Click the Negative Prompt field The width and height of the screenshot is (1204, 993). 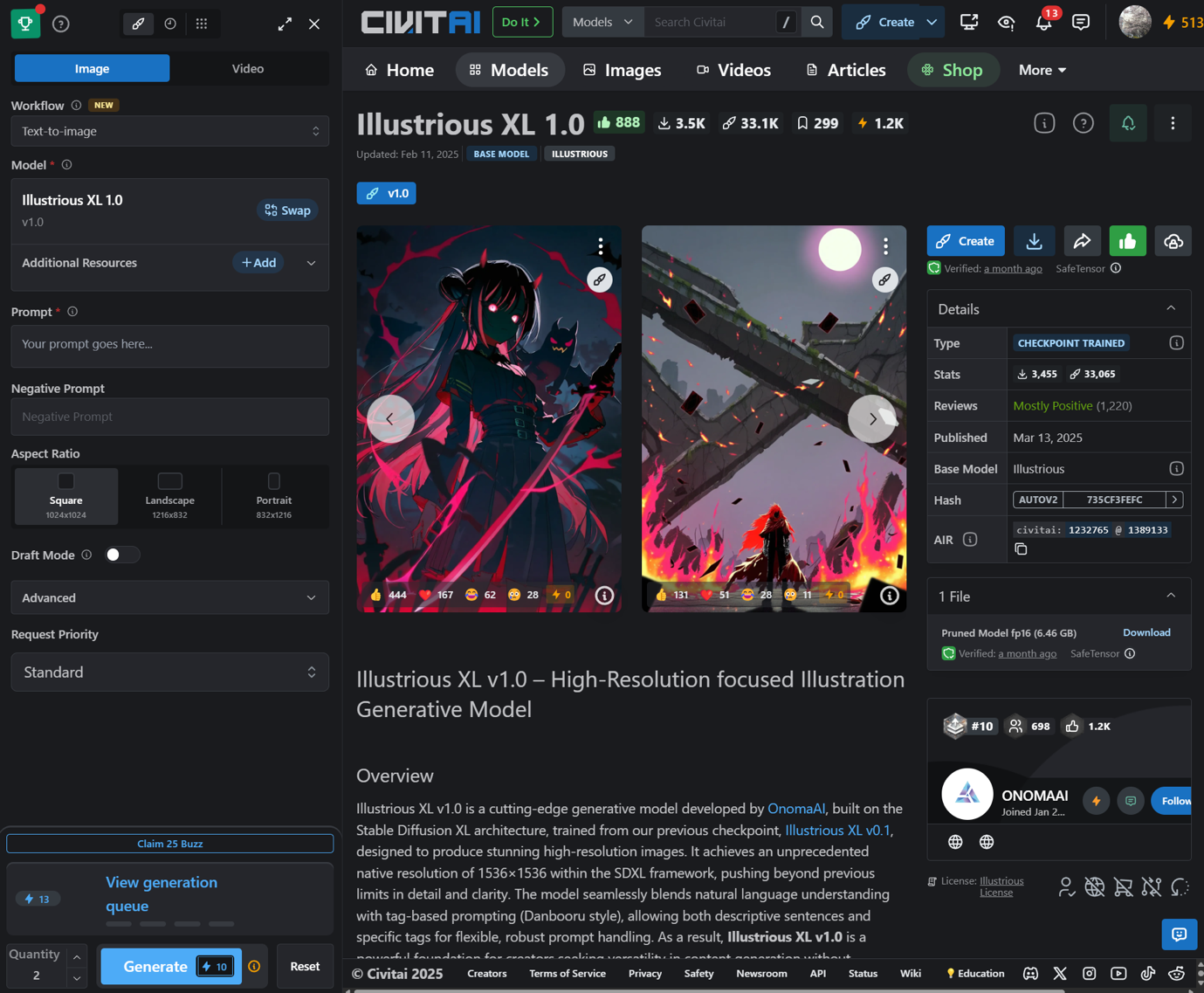coord(170,417)
